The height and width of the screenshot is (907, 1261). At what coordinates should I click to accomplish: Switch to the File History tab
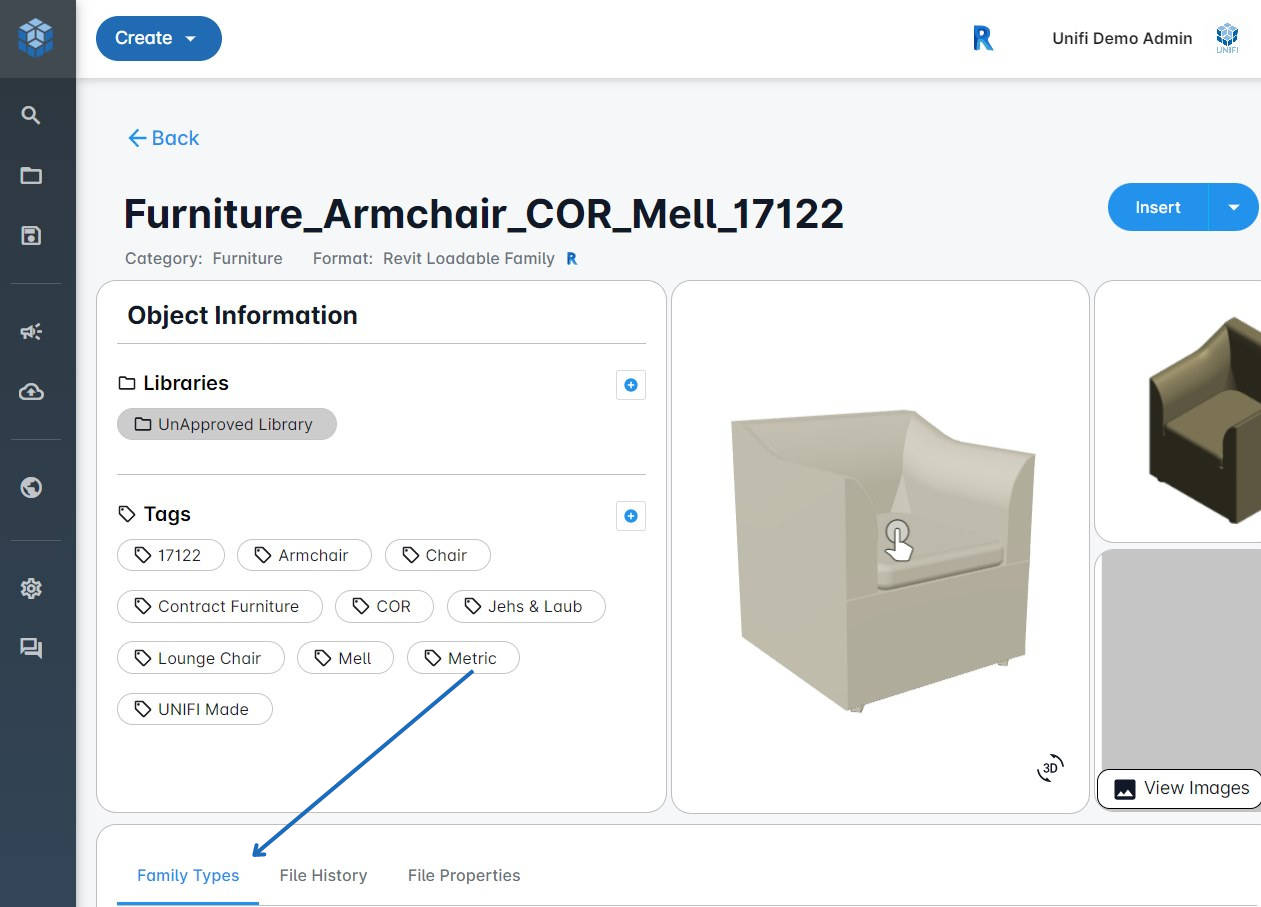point(323,875)
